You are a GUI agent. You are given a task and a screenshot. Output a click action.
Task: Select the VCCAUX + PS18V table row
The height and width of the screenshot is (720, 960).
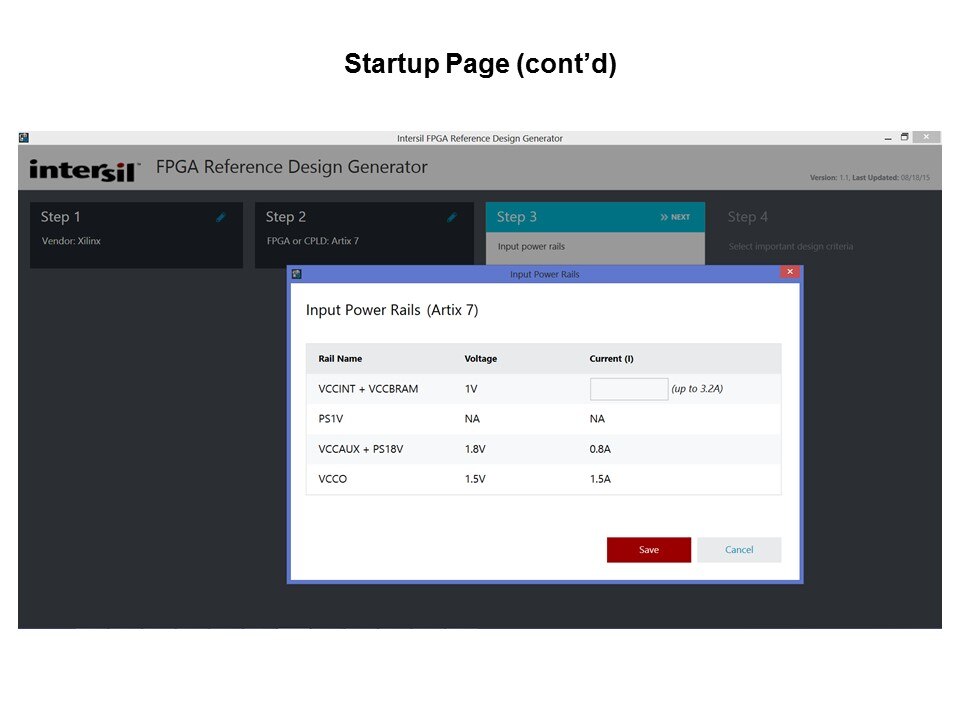click(543, 449)
